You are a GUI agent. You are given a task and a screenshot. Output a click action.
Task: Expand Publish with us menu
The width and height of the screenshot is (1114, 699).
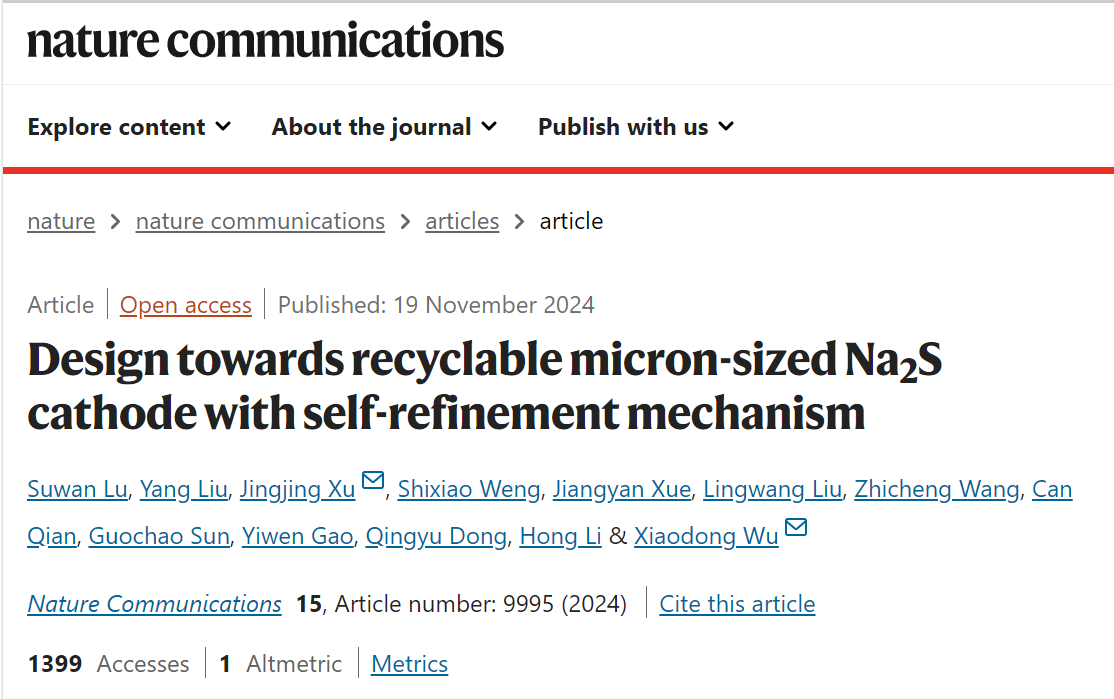pyautogui.click(x=636, y=127)
